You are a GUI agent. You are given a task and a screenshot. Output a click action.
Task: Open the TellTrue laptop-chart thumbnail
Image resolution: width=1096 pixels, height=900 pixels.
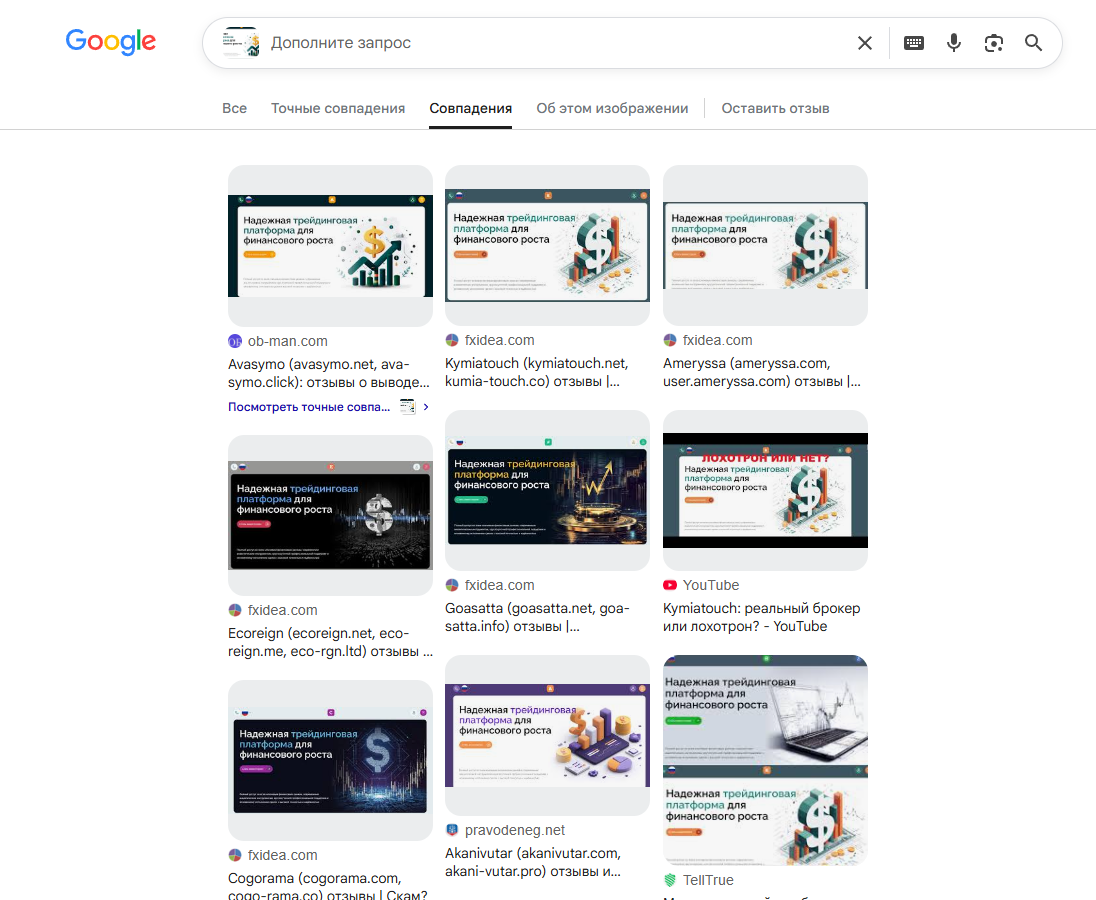765,760
